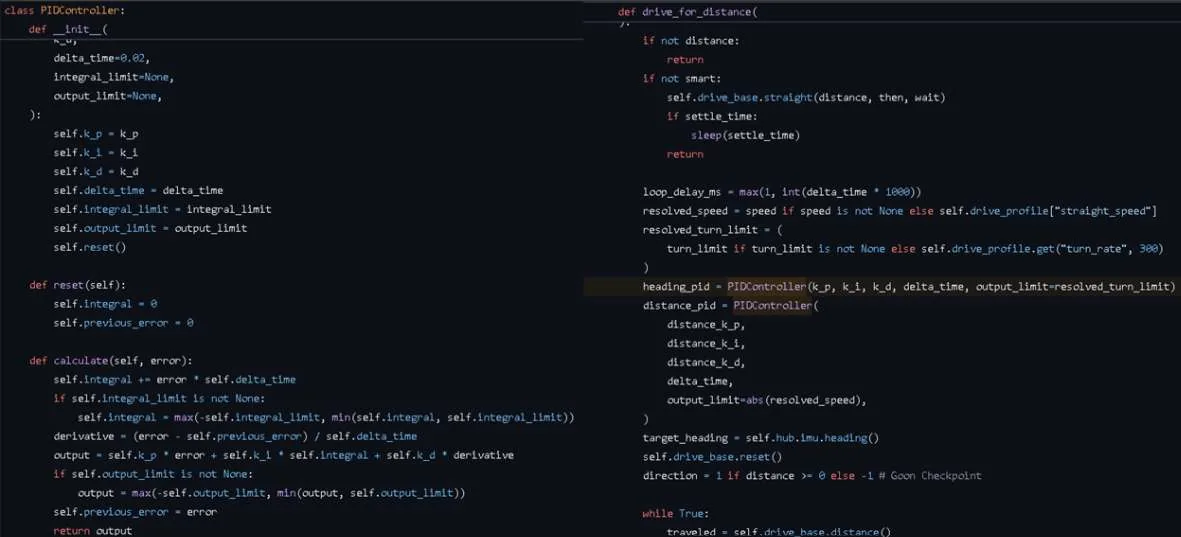This screenshot has height=537, width=1181.
Task: Click the 'if settle_time:' line
Action: [712, 116]
